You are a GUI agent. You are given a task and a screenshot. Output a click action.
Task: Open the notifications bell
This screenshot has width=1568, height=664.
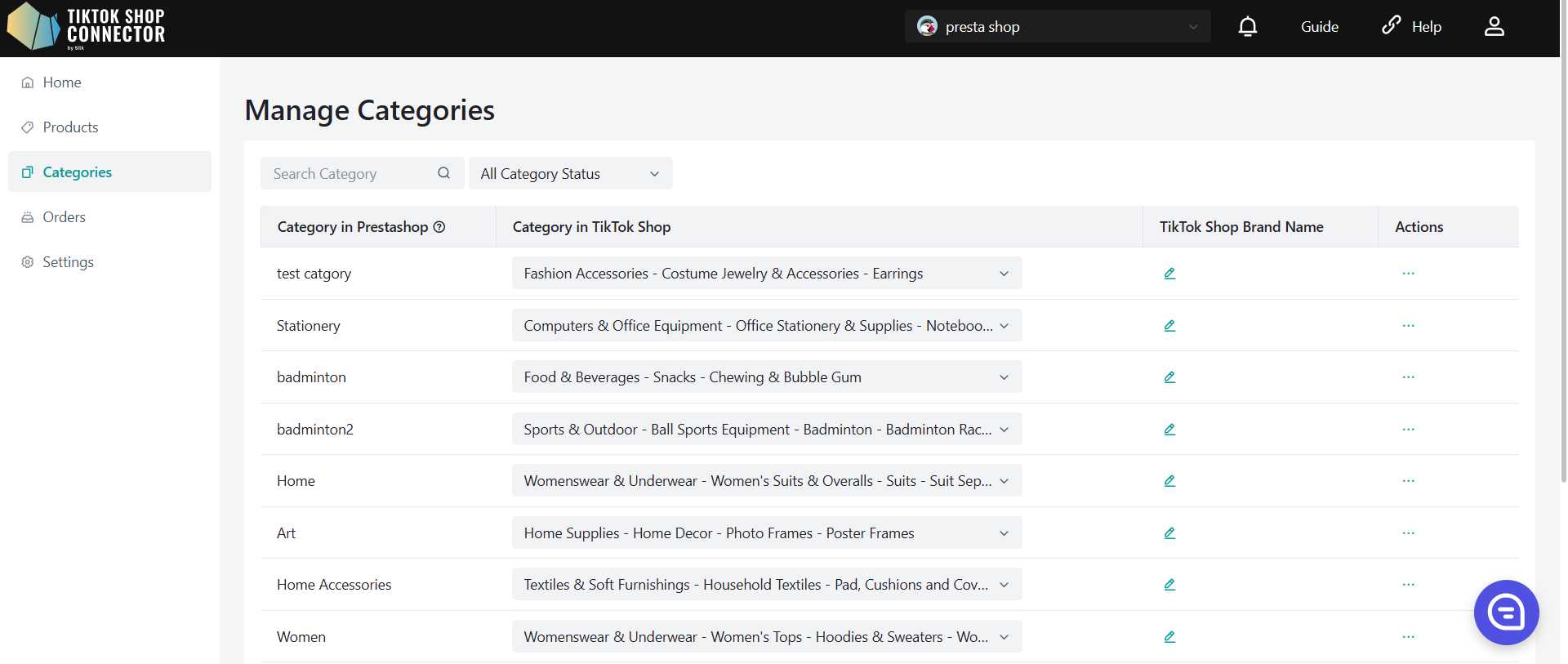point(1247,27)
